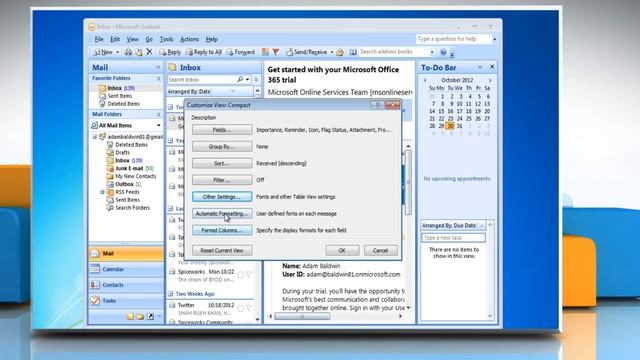Image resolution: width=640 pixels, height=360 pixels.
Task: Click the help question button in dialog title bar
Action: [377, 105]
